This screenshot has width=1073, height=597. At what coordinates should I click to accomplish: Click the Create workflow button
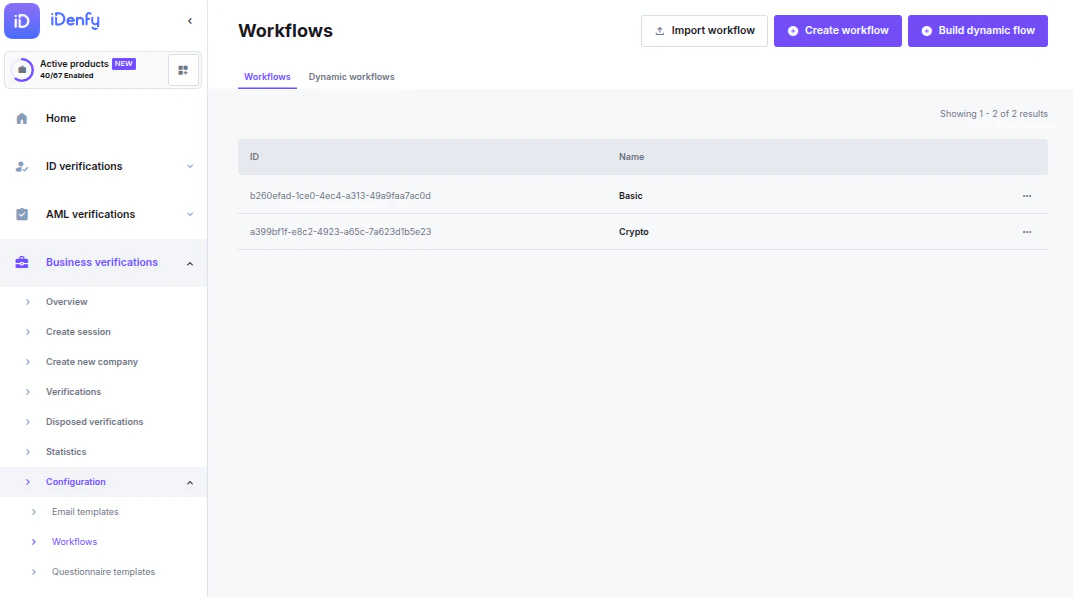[837, 31]
